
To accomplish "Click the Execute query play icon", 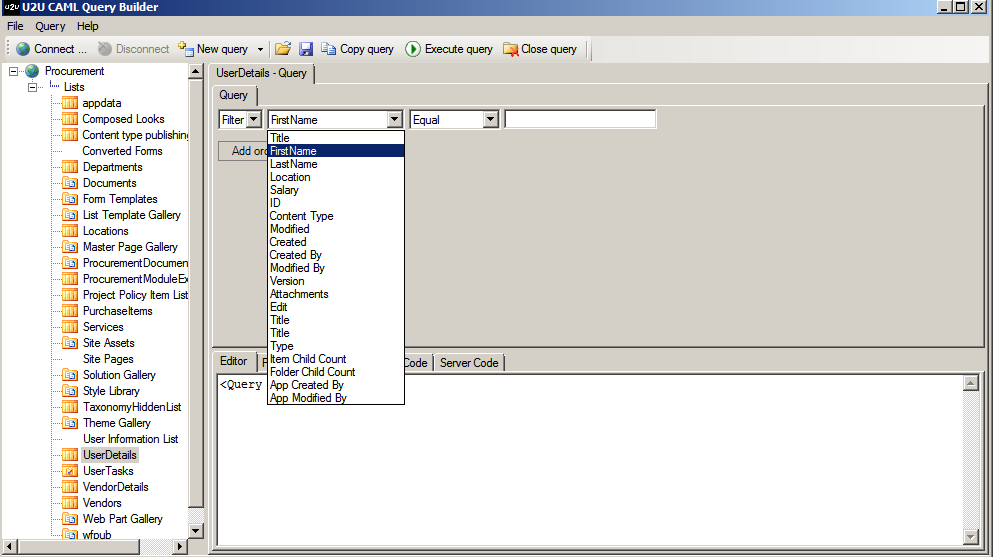I will 413,49.
